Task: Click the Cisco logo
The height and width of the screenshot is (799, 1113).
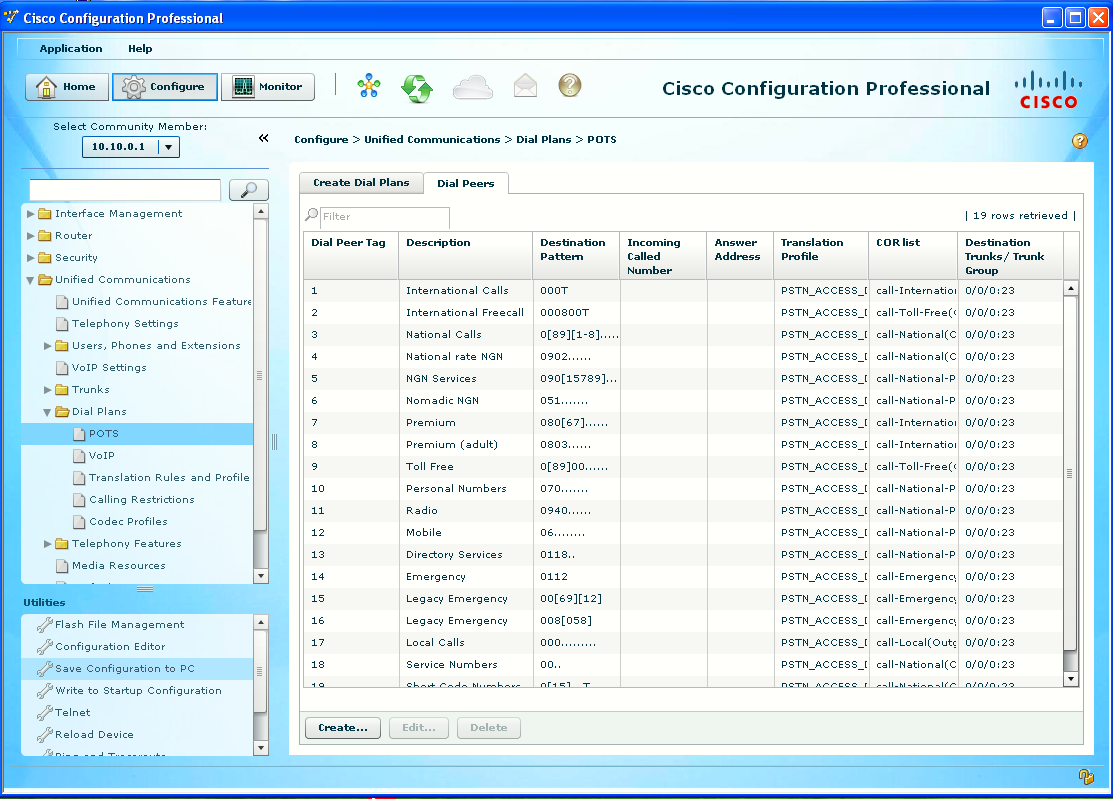Action: [x=1048, y=91]
